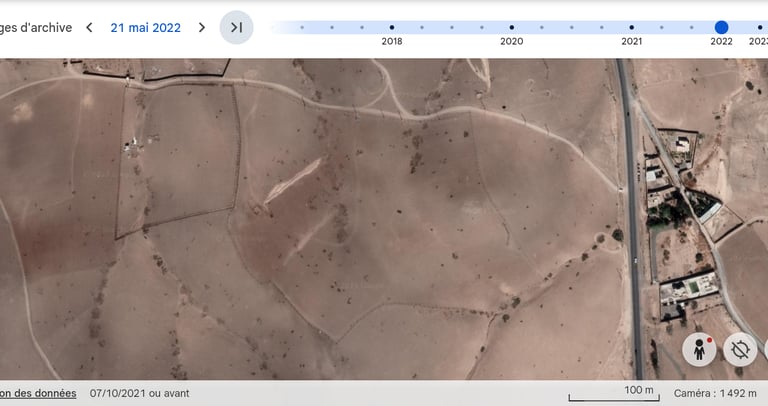This screenshot has height=406, width=768.
Task: Click the disabled auto-rotate camera icon
Action: point(740,350)
